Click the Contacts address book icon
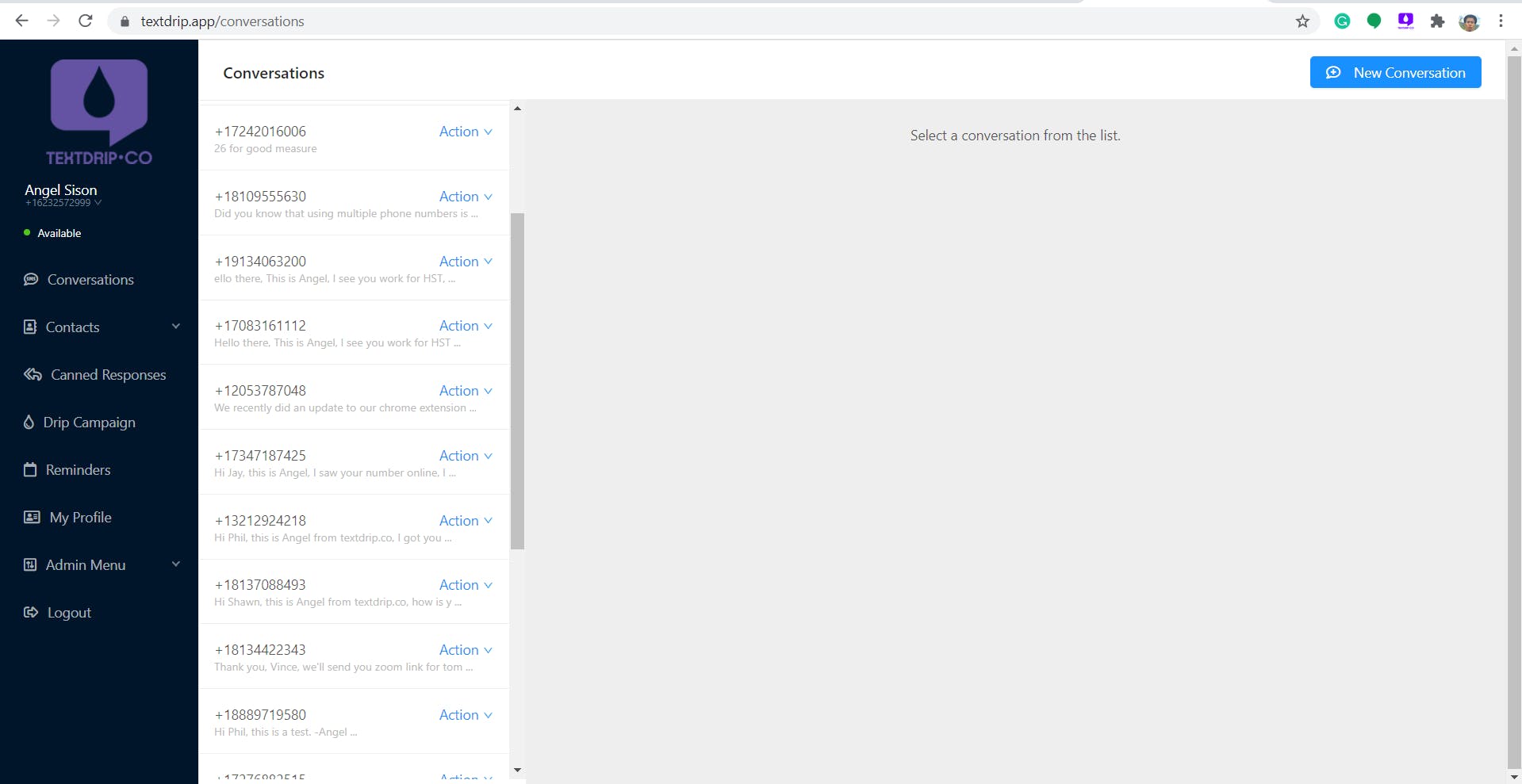This screenshot has width=1522, height=784. pos(30,327)
